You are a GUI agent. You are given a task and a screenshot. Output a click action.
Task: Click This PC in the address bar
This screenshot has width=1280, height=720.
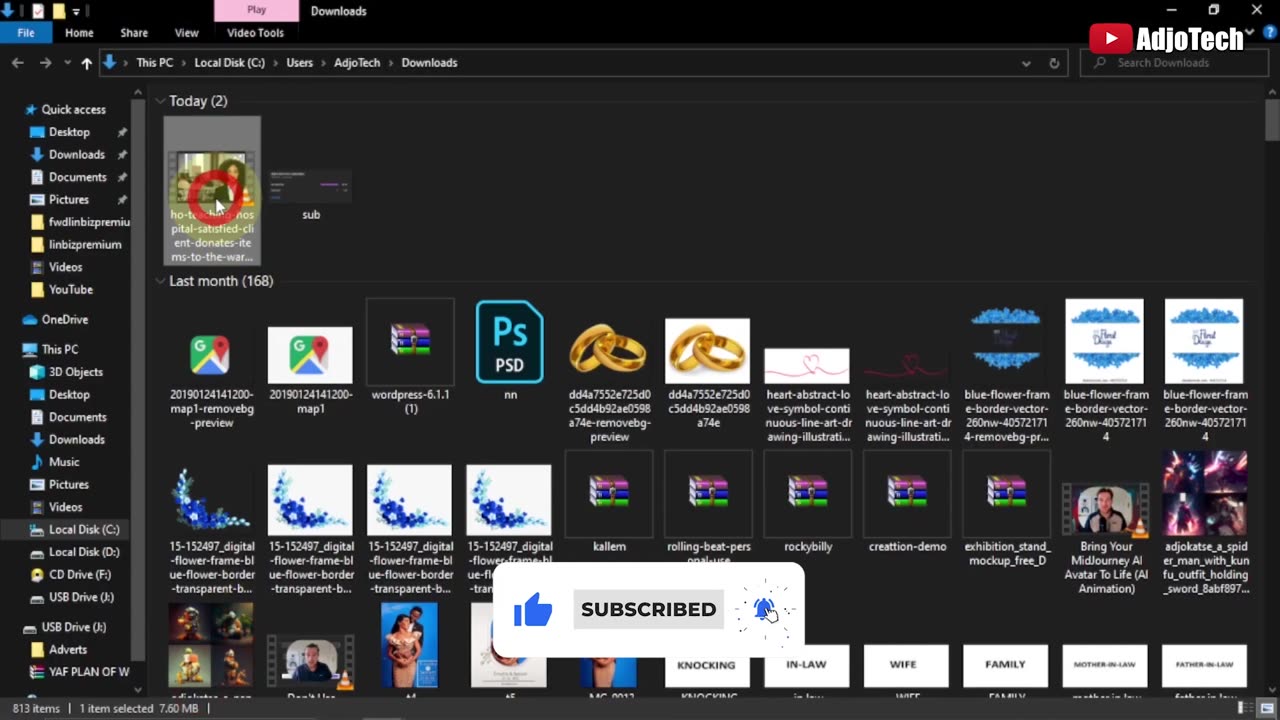click(154, 63)
